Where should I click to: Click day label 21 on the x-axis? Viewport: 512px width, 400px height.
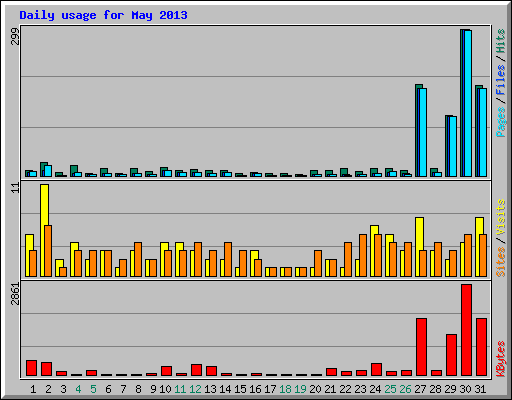pyautogui.click(x=330, y=389)
